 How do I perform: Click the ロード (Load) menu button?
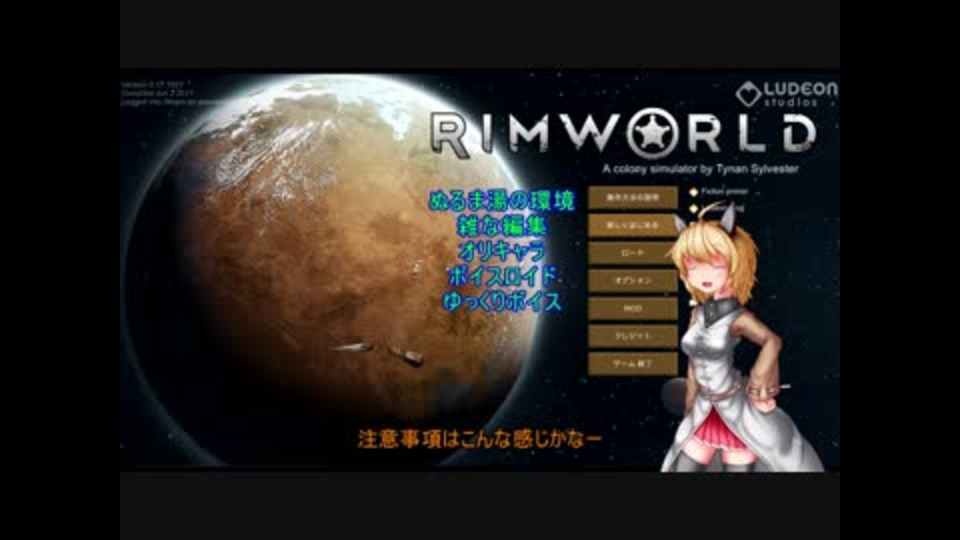[633, 253]
